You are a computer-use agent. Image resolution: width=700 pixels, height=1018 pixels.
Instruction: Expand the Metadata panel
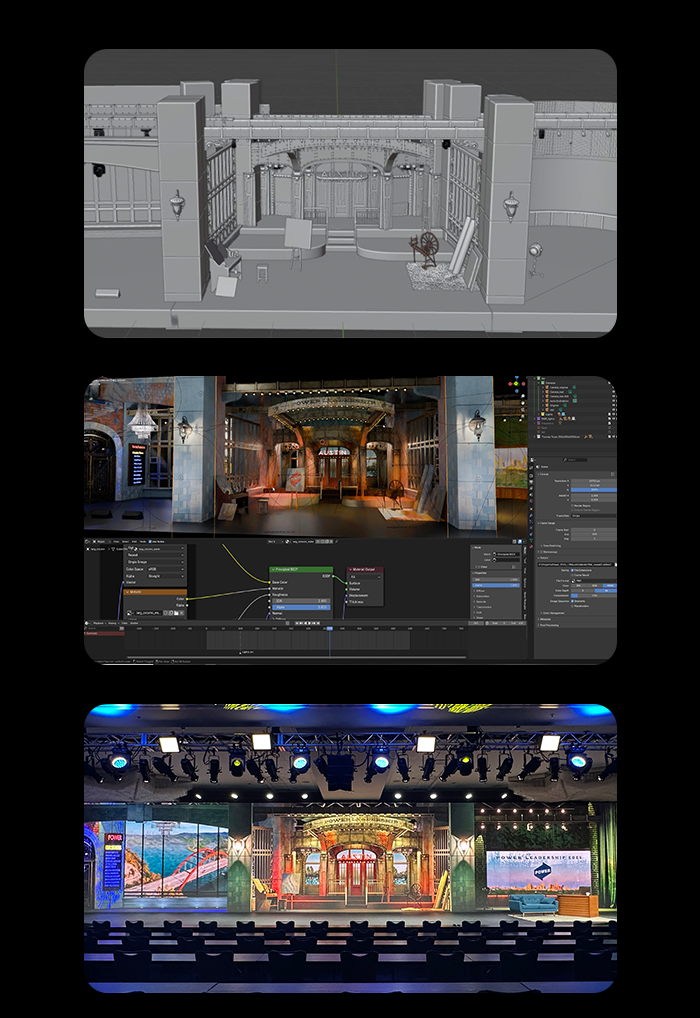click(x=544, y=619)
